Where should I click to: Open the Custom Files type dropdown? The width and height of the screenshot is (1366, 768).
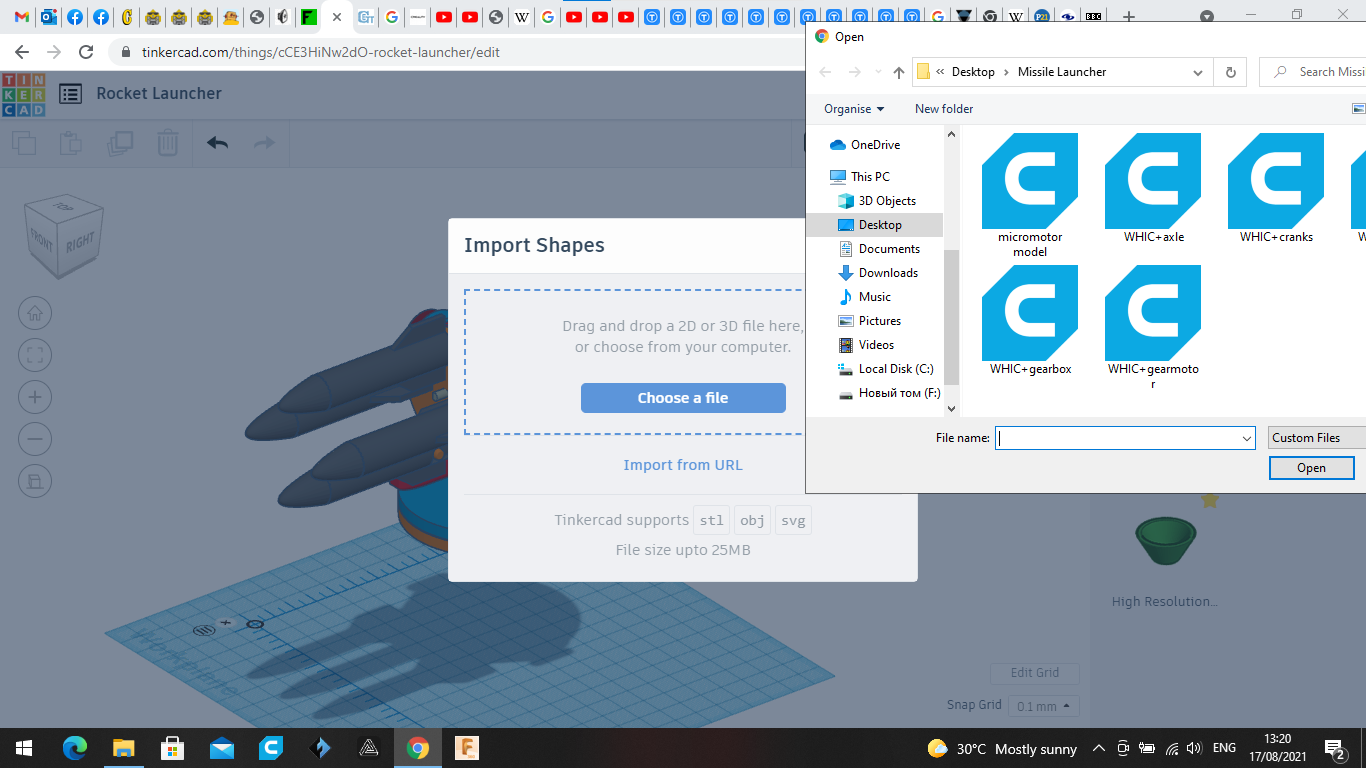pos(1317,438)
